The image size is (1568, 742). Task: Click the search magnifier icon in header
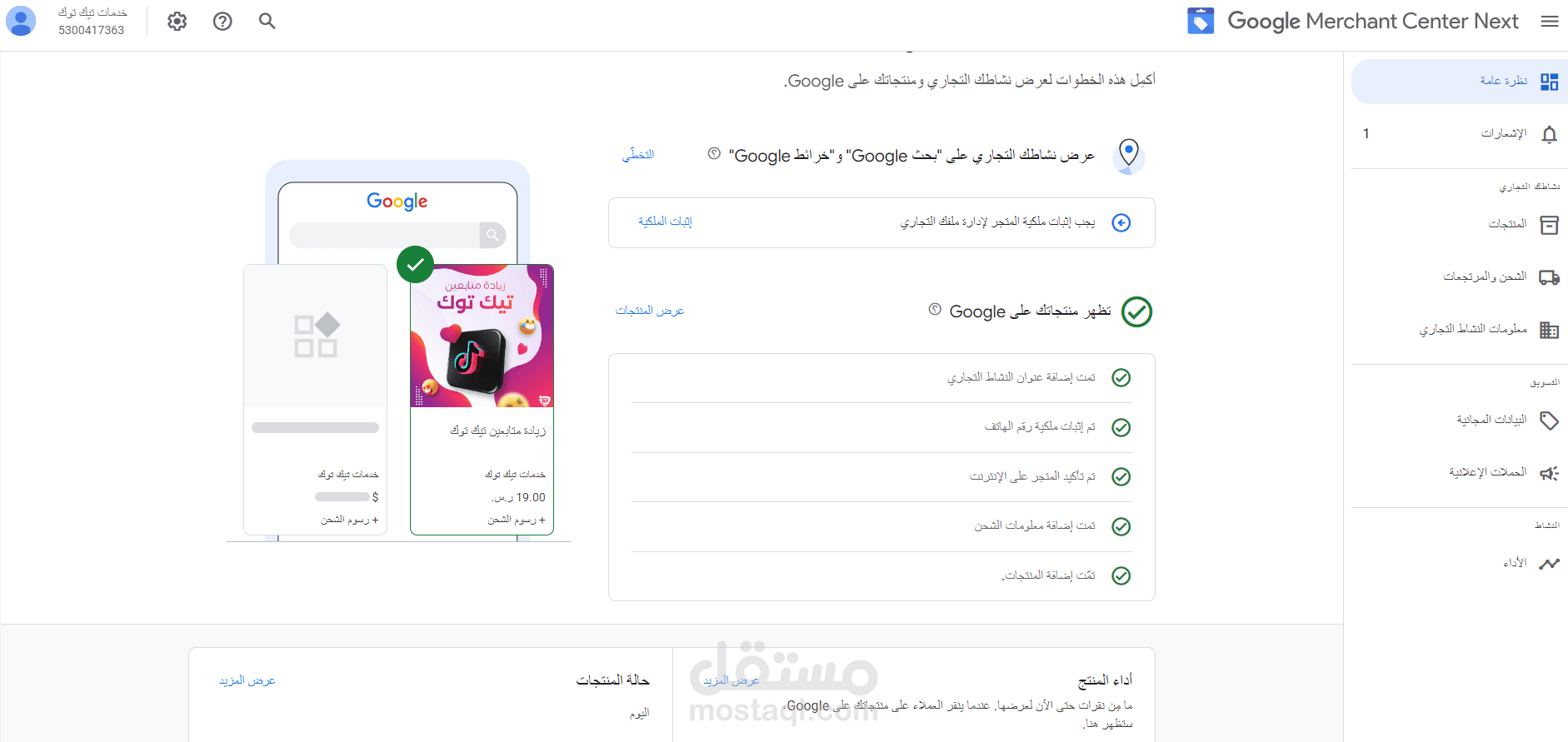(267, 21)
